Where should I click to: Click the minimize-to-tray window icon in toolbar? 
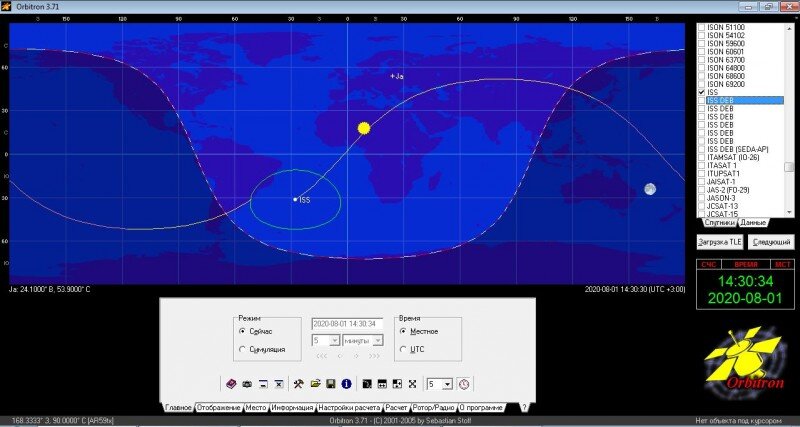(263, 384)
